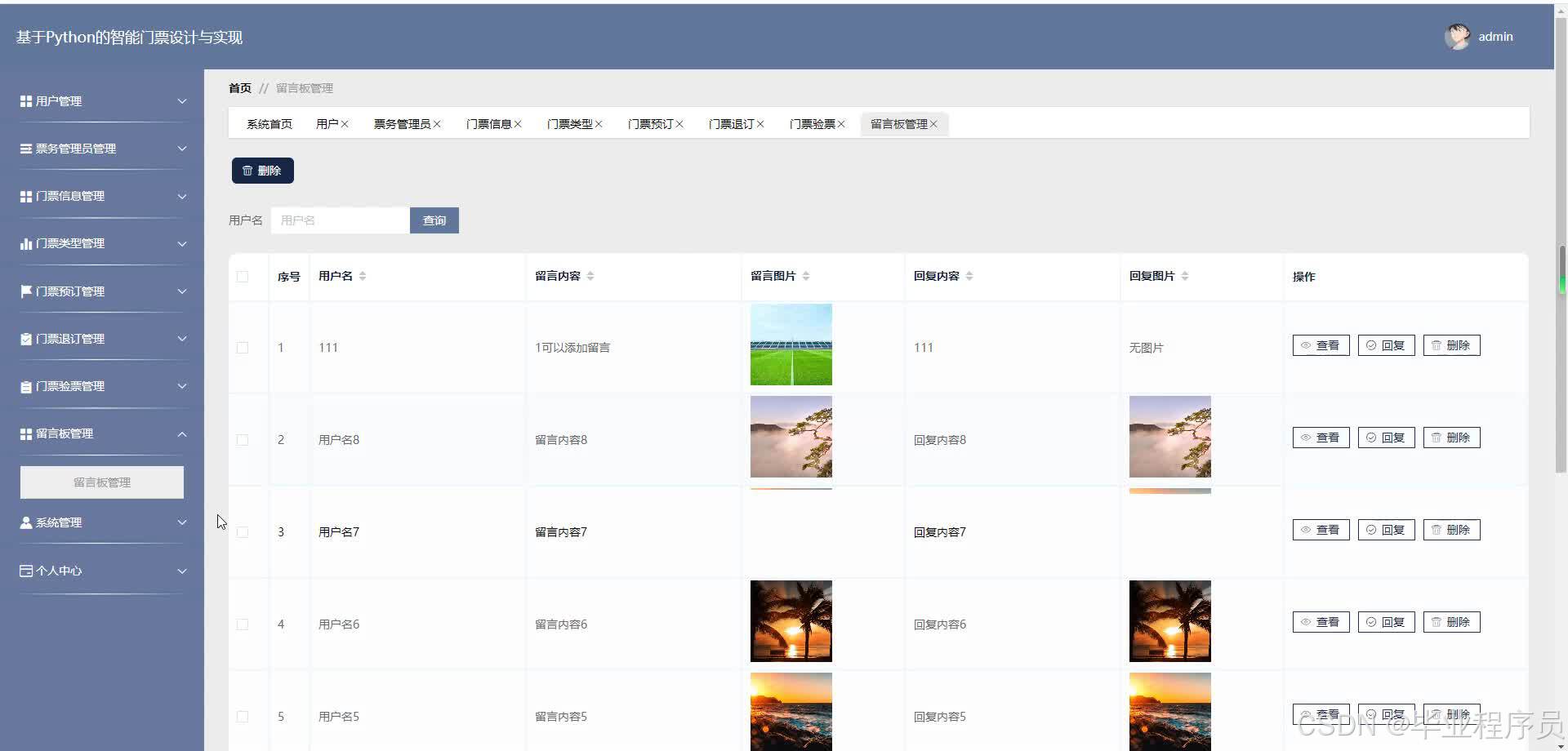1568x751 pixels.
Task: Toggle the select-all header checkbox
Action: [x=243, y=277]
